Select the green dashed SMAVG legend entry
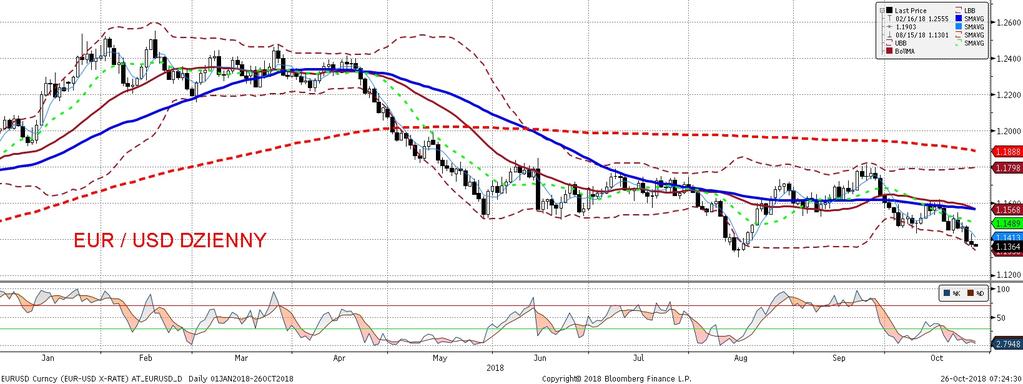 pyautogui.click(x=970, y=43)
